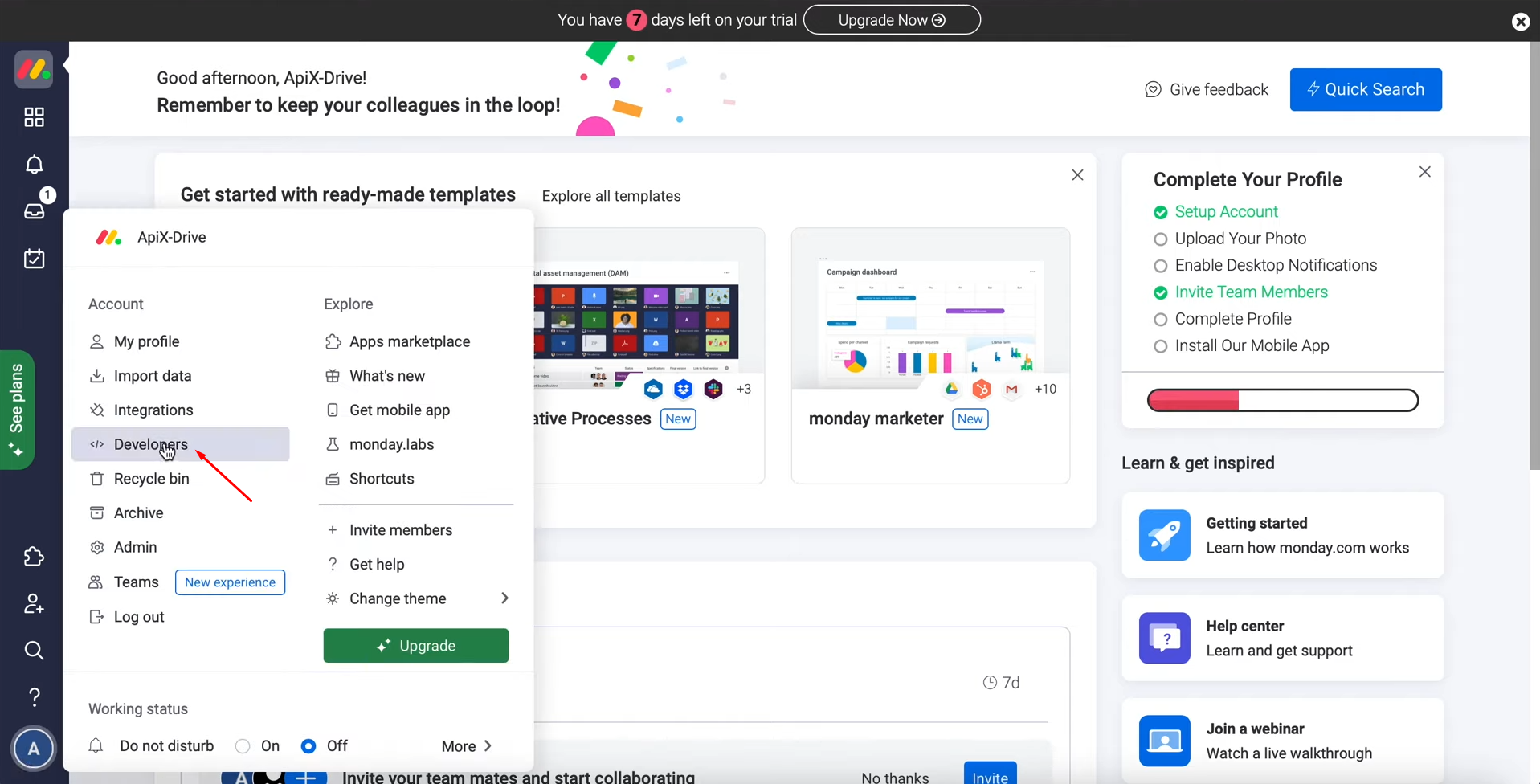Open Developers menu item
The width and height of the screenshot is (1540, 784).
pyautogui.click(x=180, y=444)
